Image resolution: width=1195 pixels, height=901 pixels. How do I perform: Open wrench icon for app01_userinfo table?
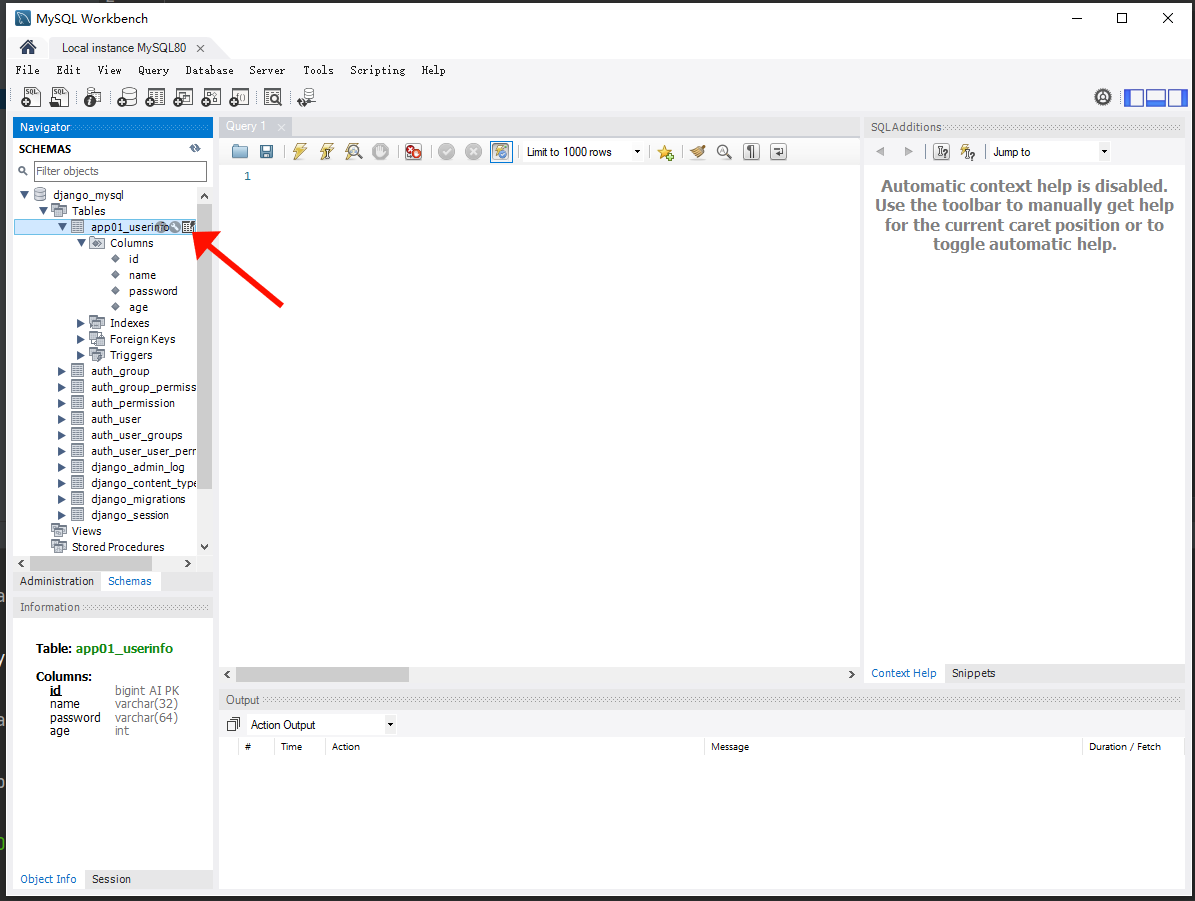coord(175,226)
